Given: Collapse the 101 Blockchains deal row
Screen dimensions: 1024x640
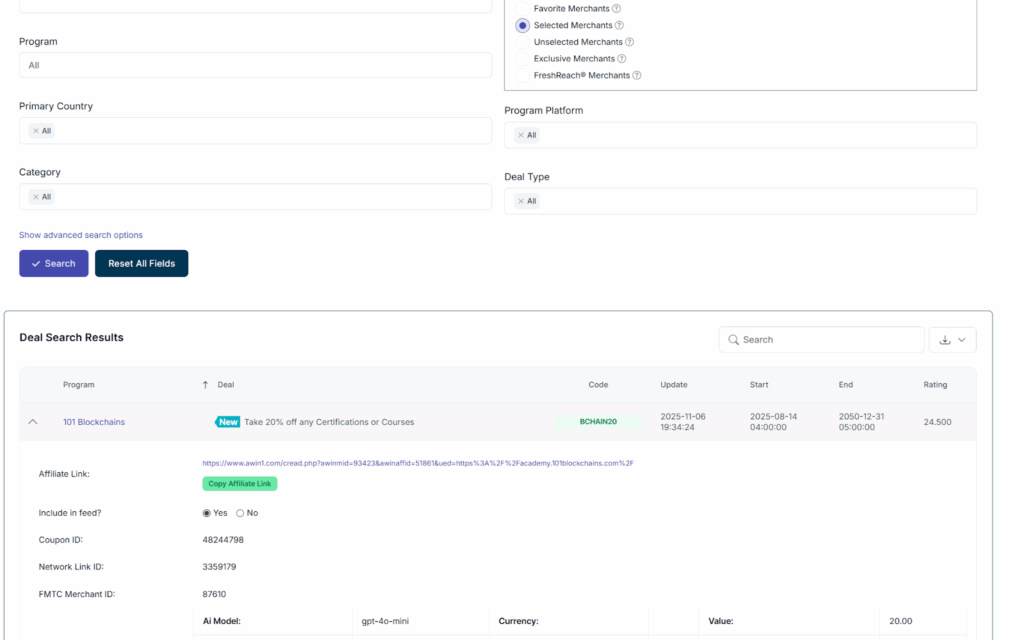Looking at the screenshot, I should point(33,422).
